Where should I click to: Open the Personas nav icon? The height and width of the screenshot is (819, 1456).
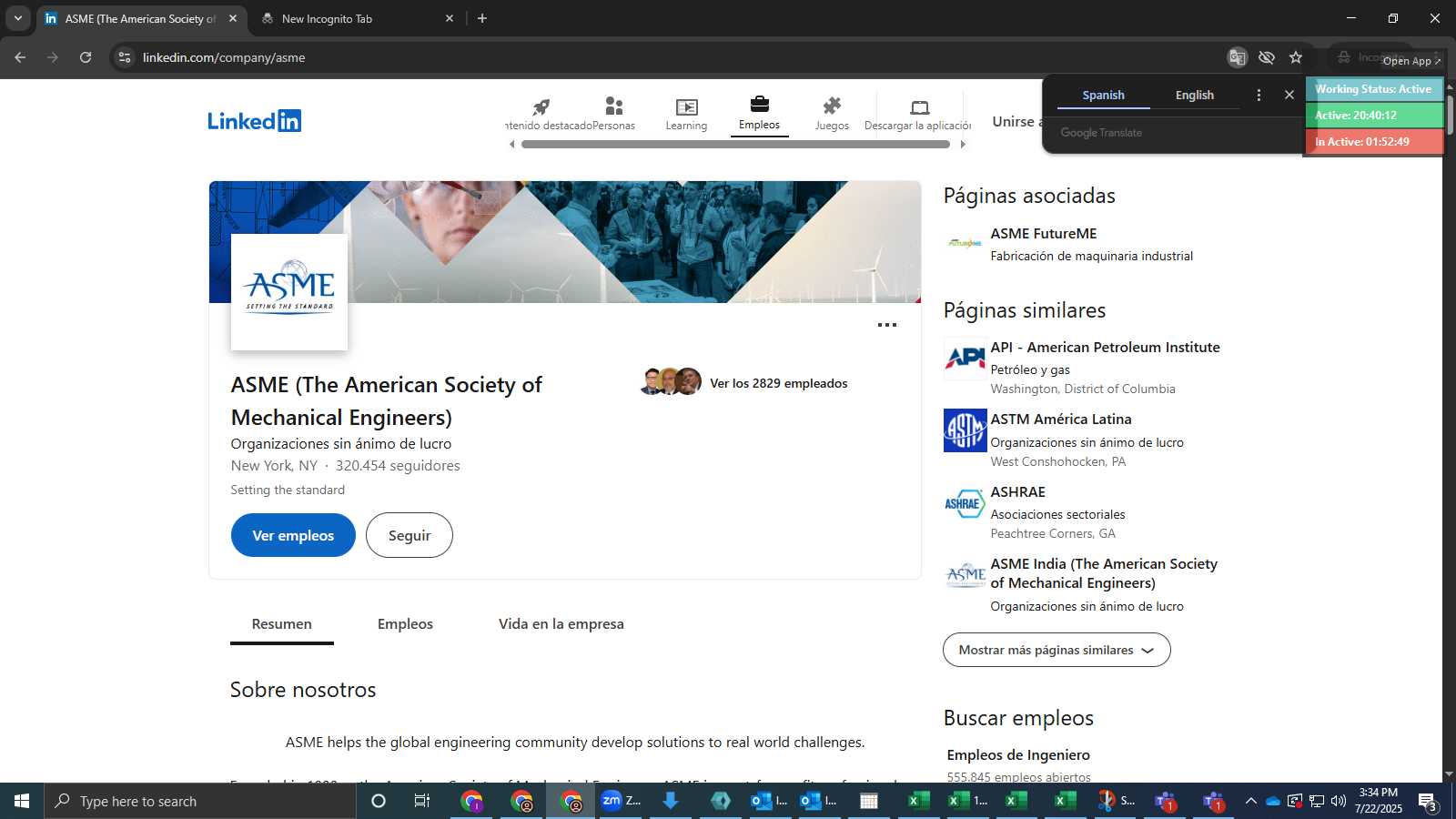[614, 114]
